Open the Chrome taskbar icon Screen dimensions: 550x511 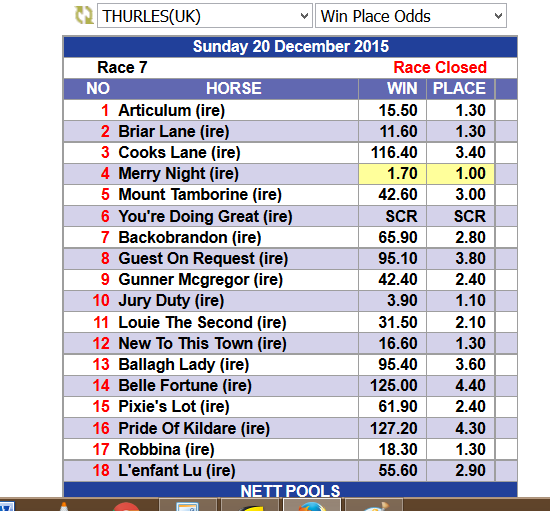pyautogui.click(x=126, y=506)
